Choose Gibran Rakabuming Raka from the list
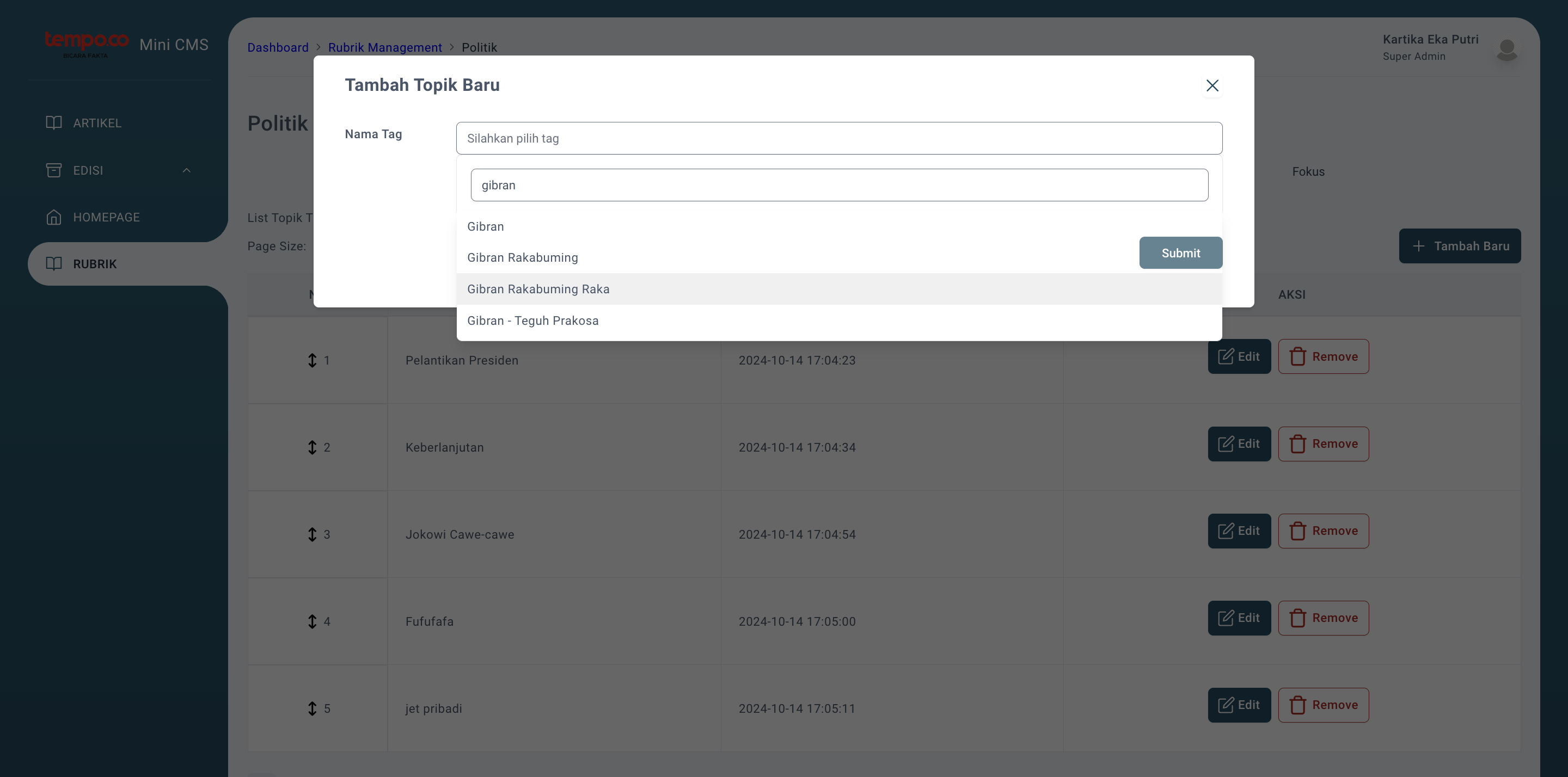 (538, 289)
